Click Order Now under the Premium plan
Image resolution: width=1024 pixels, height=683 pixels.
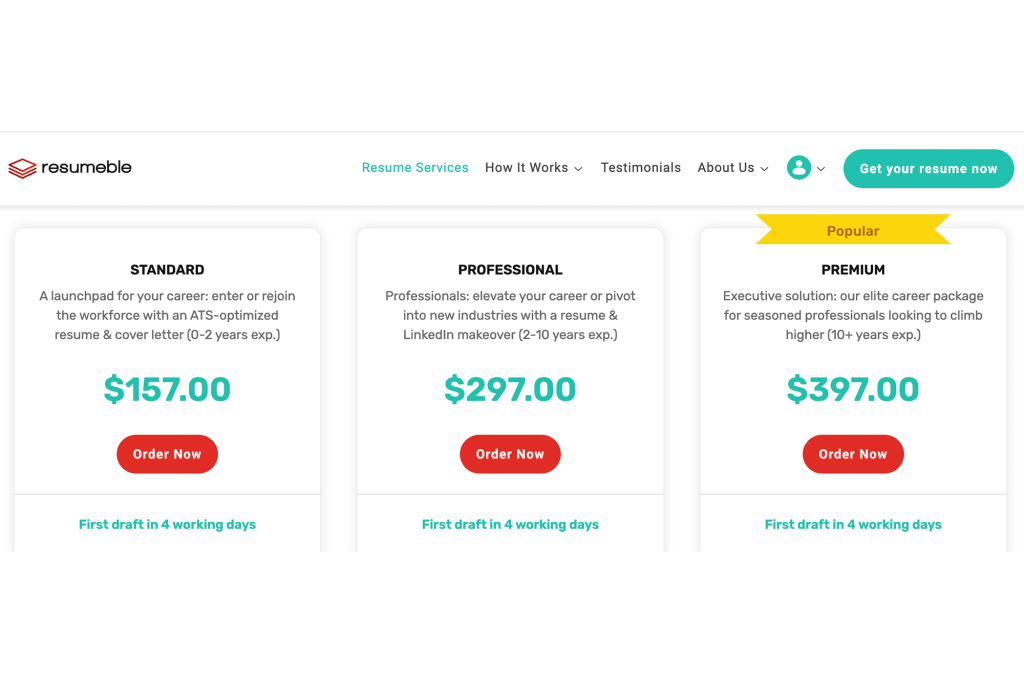pyautogui.click(x=853, y=454)
